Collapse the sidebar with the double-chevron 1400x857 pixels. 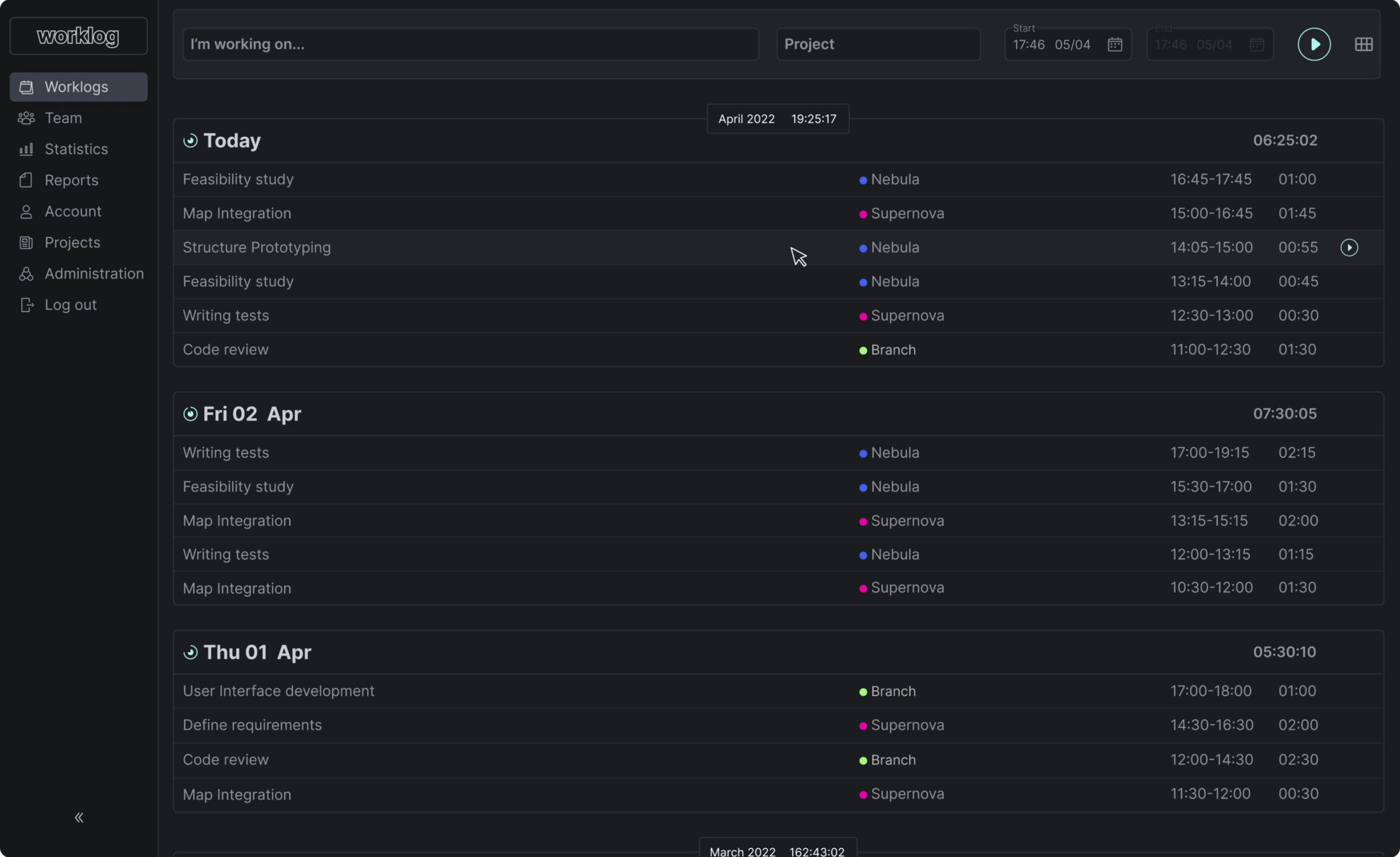point(79,817)
